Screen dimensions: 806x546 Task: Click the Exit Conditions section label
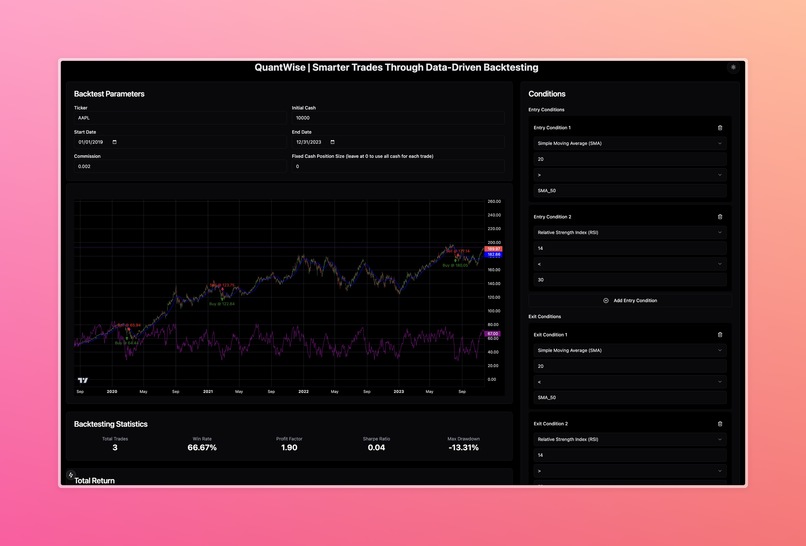(545, 317)
